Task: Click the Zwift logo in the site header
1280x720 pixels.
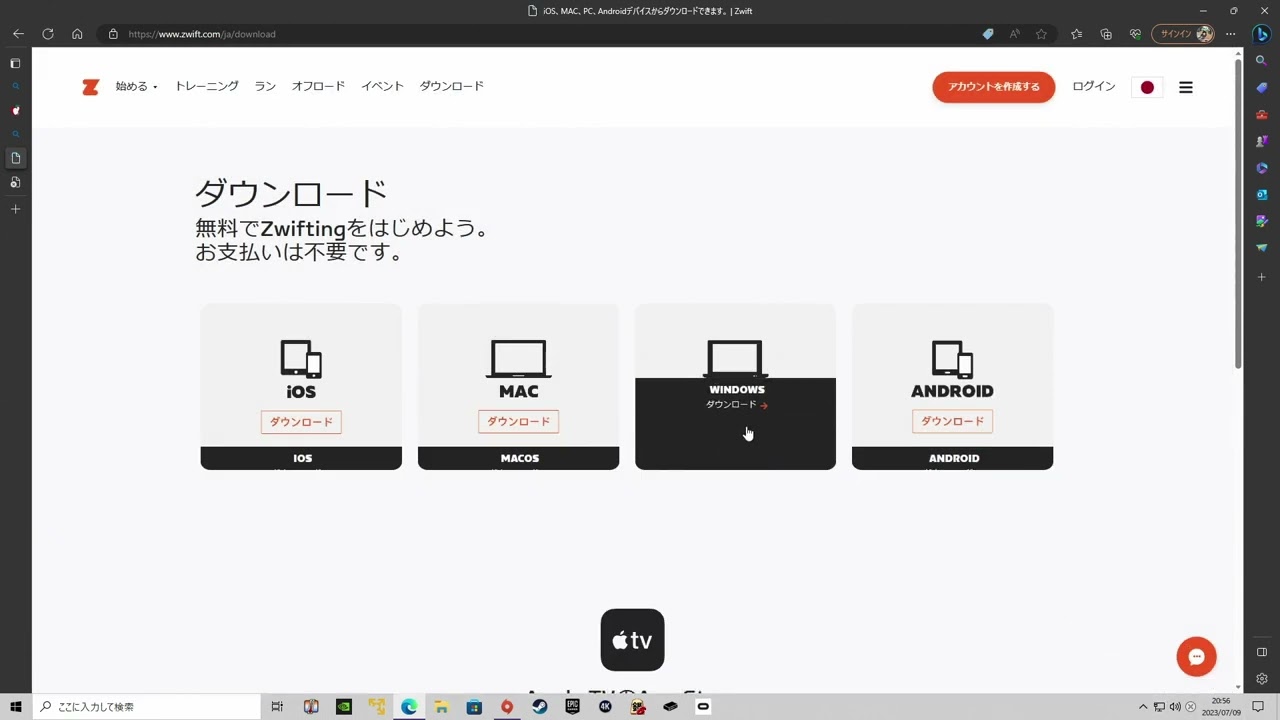Action: 90,87
